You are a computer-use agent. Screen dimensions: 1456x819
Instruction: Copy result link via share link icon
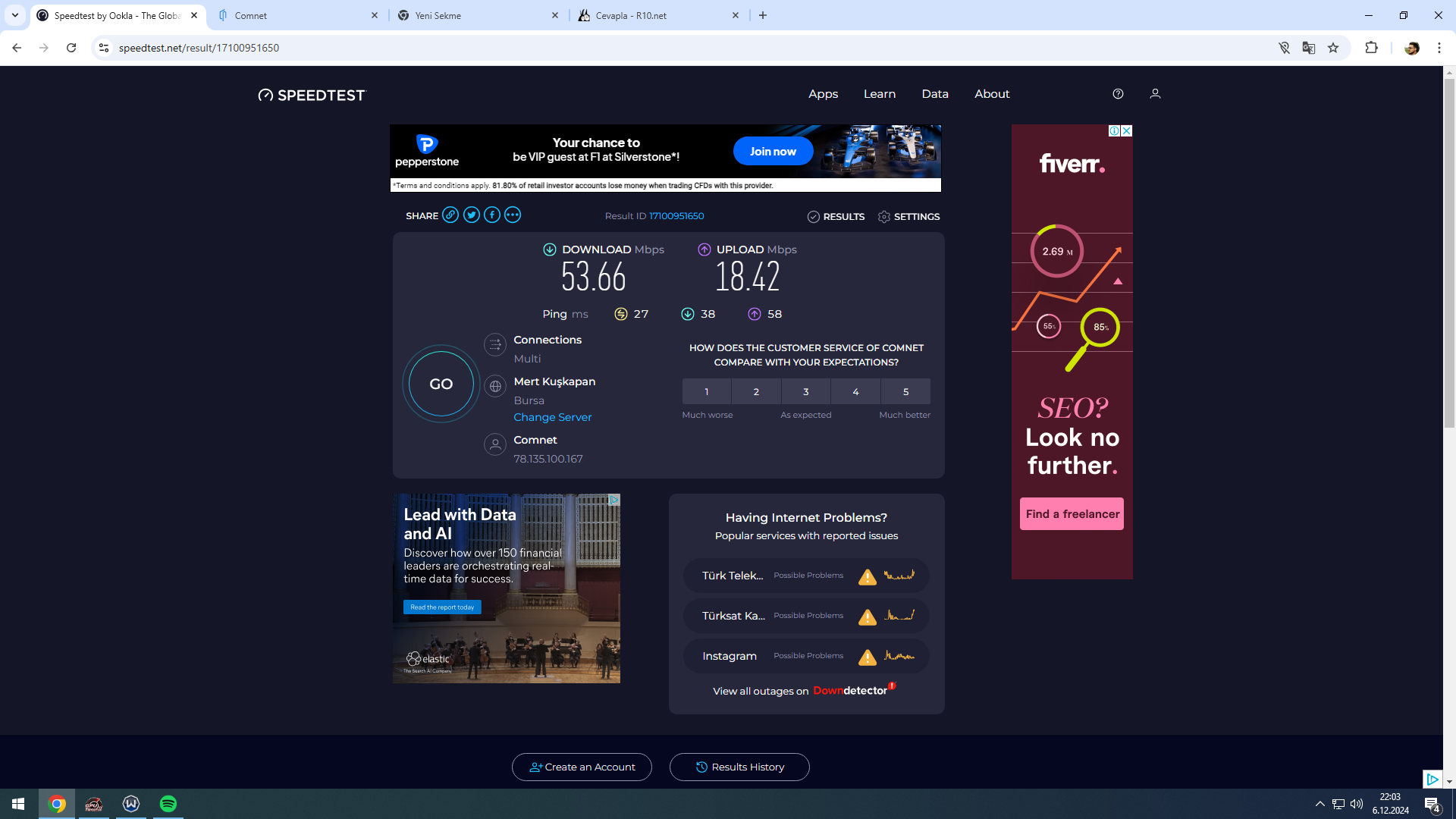450,215
